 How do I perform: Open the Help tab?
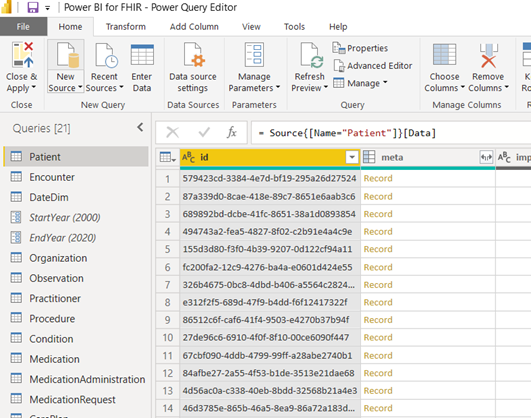pos(338,26)
